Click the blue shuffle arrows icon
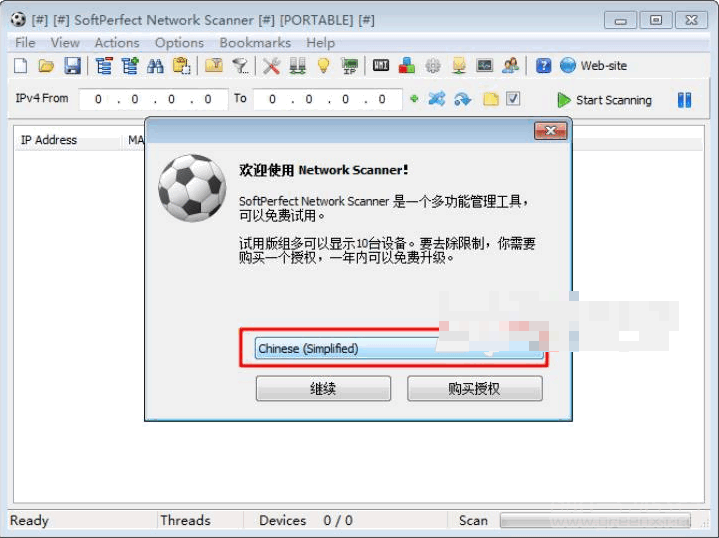The image size is (719, 538). pos(437,99)
